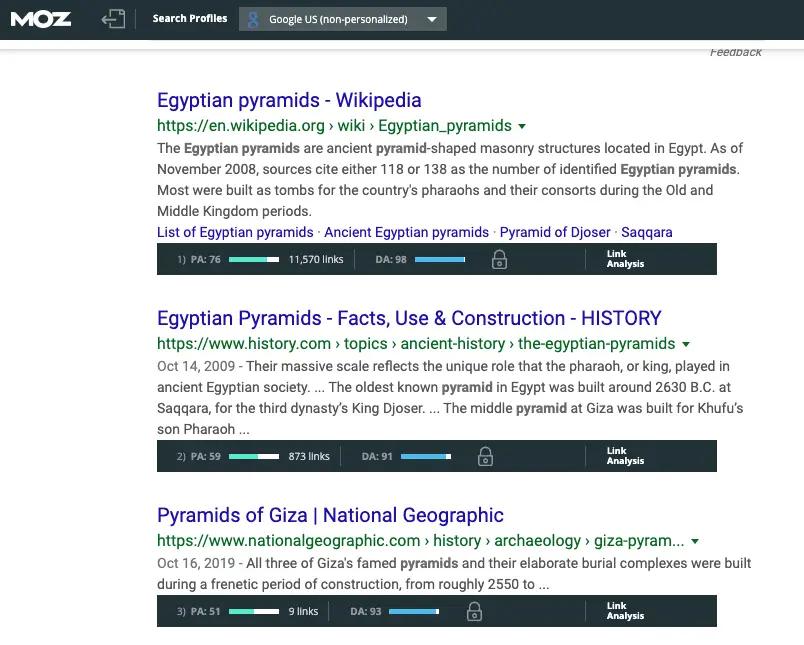804x645 pixels.
Task: Open the Ancient Egyptian pyramids sitelink
Action: [x=406, y=232]
